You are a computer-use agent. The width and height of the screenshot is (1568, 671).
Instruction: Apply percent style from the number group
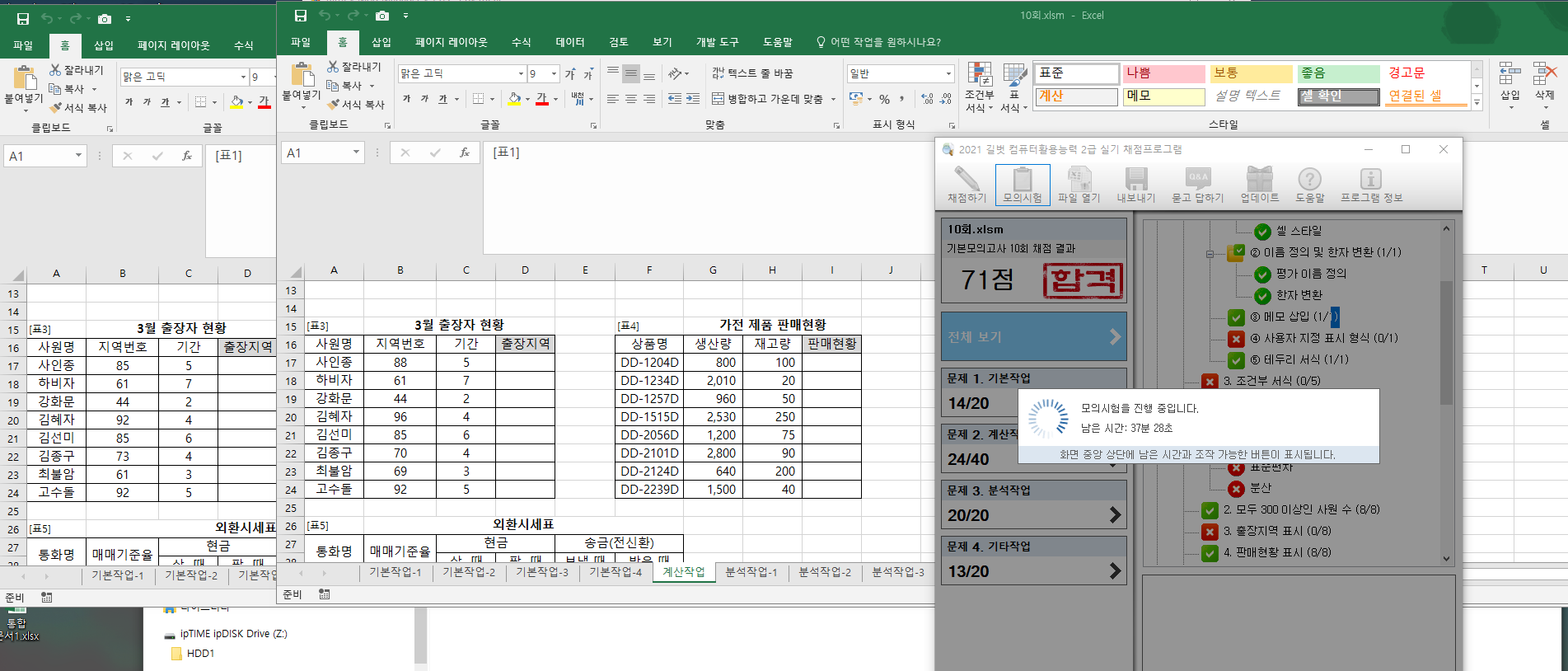tap(884, 99)
